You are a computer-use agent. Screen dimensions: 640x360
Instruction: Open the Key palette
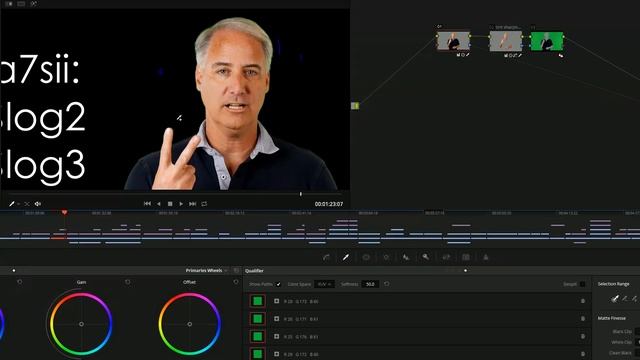426,257
